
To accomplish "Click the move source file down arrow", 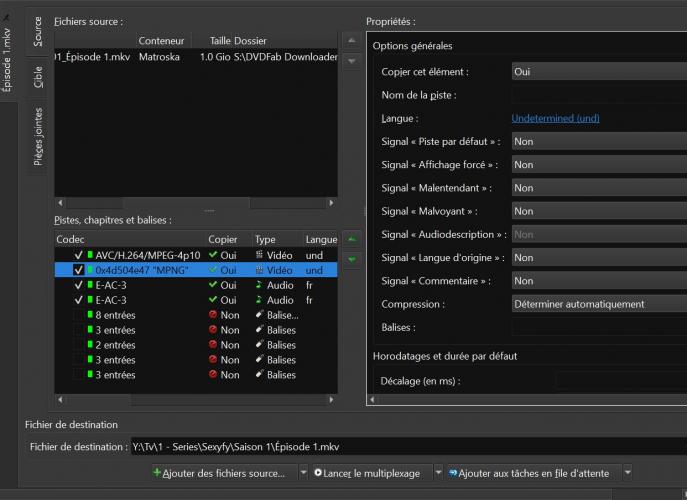I will pos(351,61).
